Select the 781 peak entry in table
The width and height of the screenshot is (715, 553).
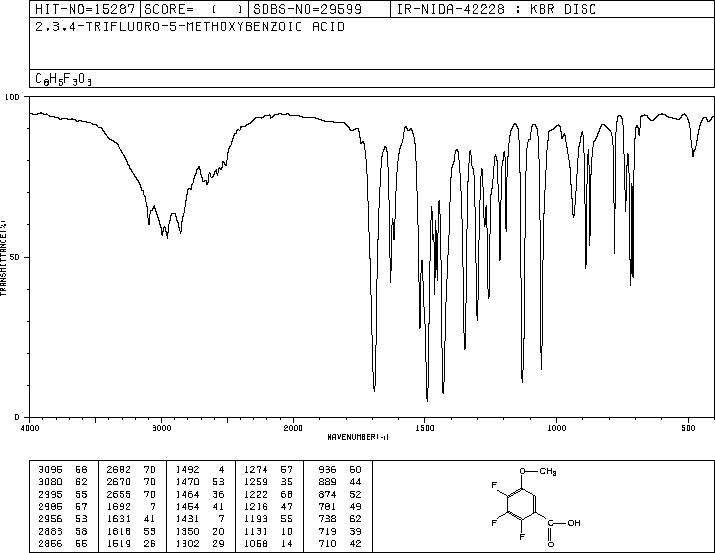click(x=340, y=506)
